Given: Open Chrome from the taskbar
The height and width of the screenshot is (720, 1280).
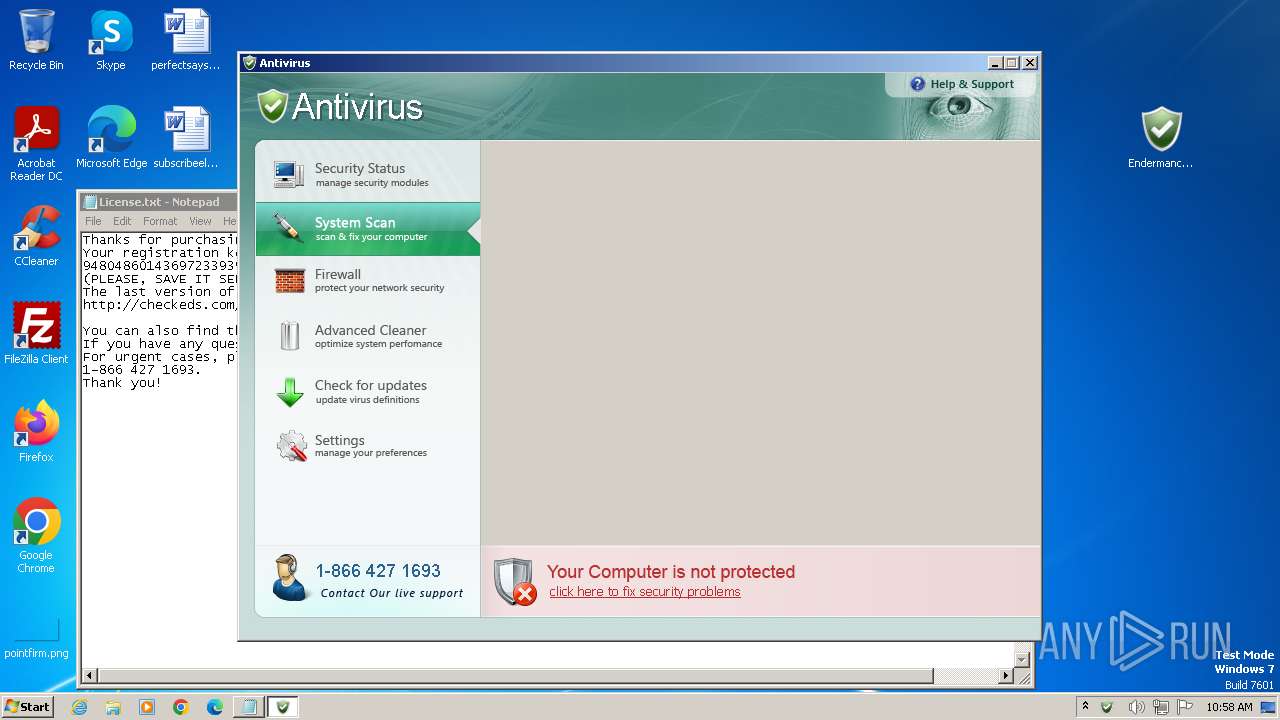Looking at the screenshot, I should click(181, 707).
